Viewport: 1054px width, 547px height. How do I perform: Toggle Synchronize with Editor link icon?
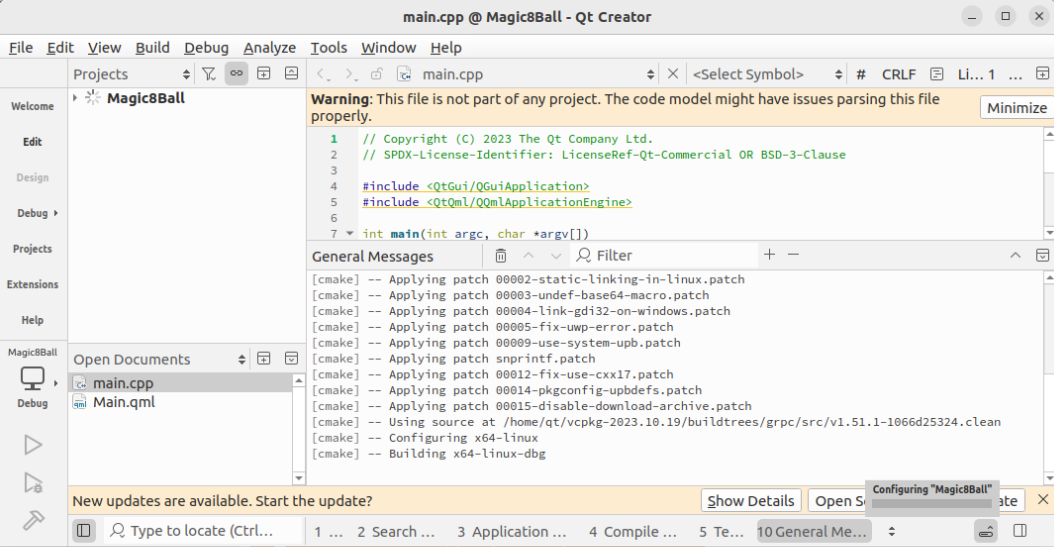(236, 74)
